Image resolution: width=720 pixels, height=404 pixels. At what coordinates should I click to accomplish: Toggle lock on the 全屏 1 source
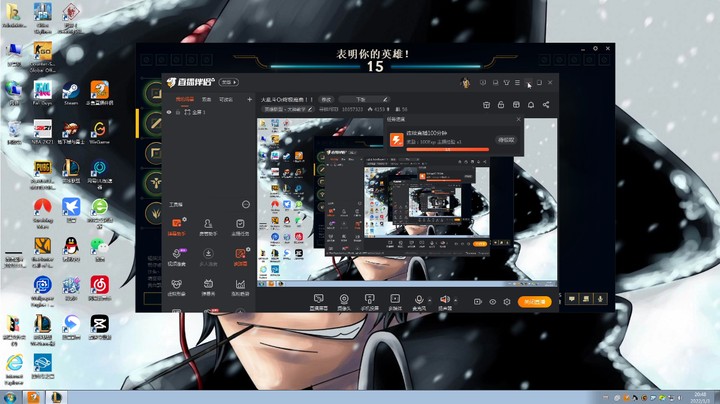178,112
